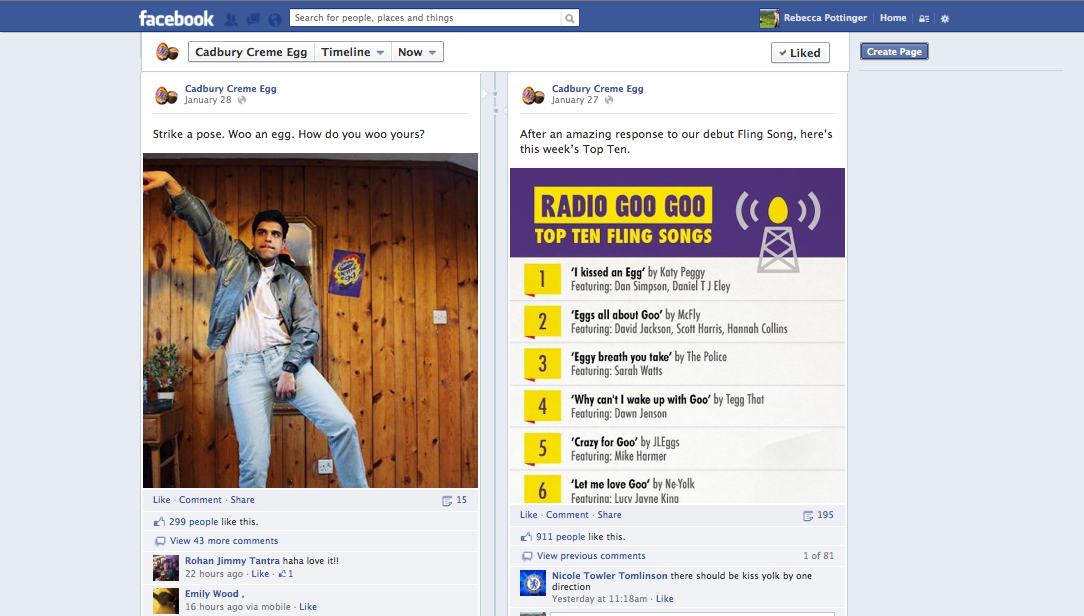Click Nicole Towler Tomlinson Chelsea badge avatar
This screenshot has width=1084, height=616.
533,583
